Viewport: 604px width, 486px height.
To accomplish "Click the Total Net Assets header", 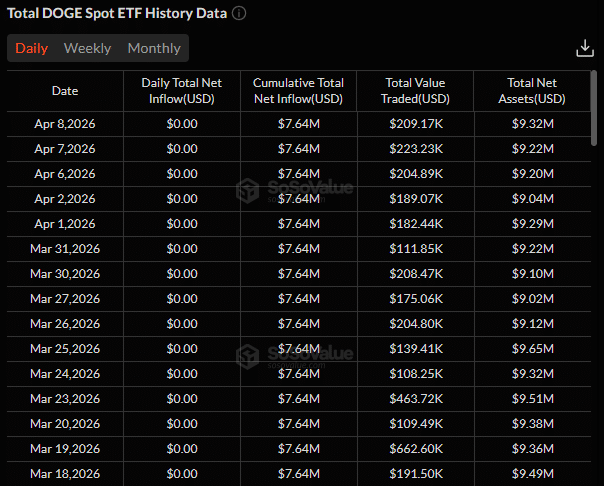I will (532, 91).
